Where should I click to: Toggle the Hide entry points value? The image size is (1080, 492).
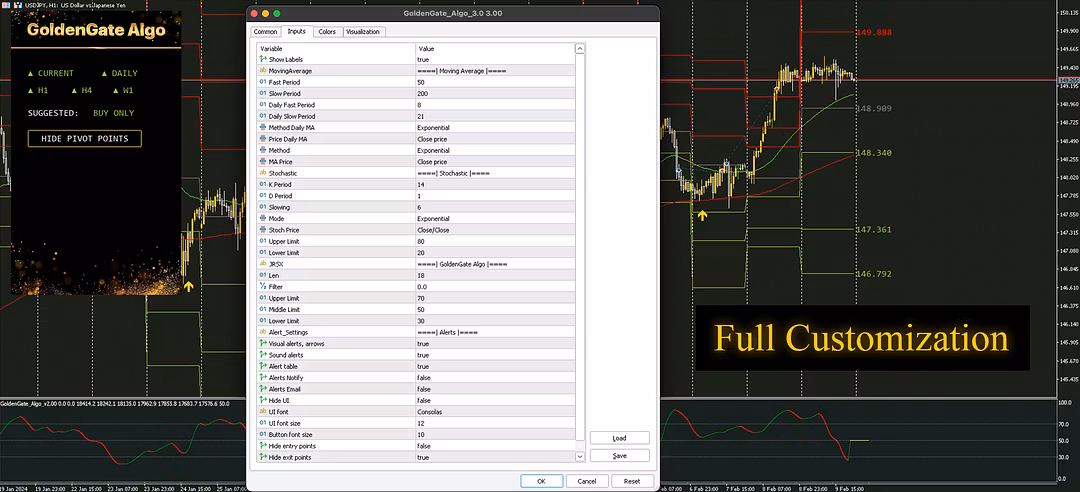coord(495,446)
